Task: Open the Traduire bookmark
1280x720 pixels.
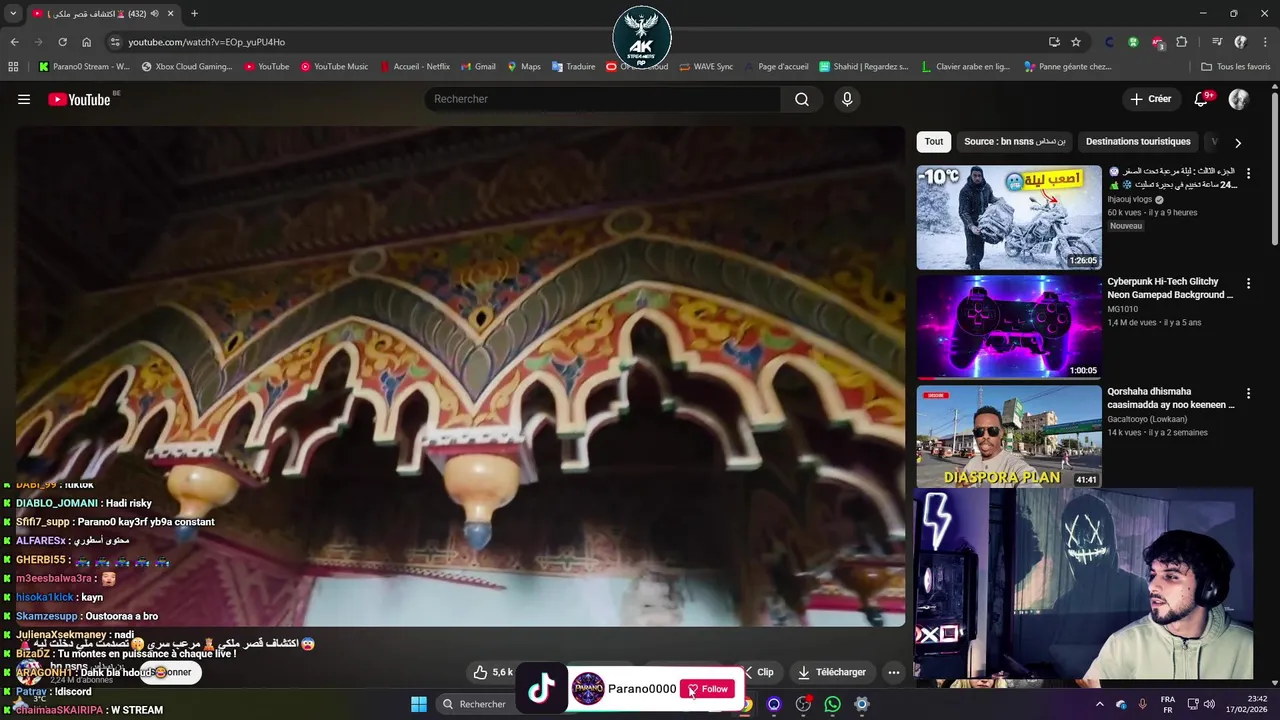Action: coord(573,67)
